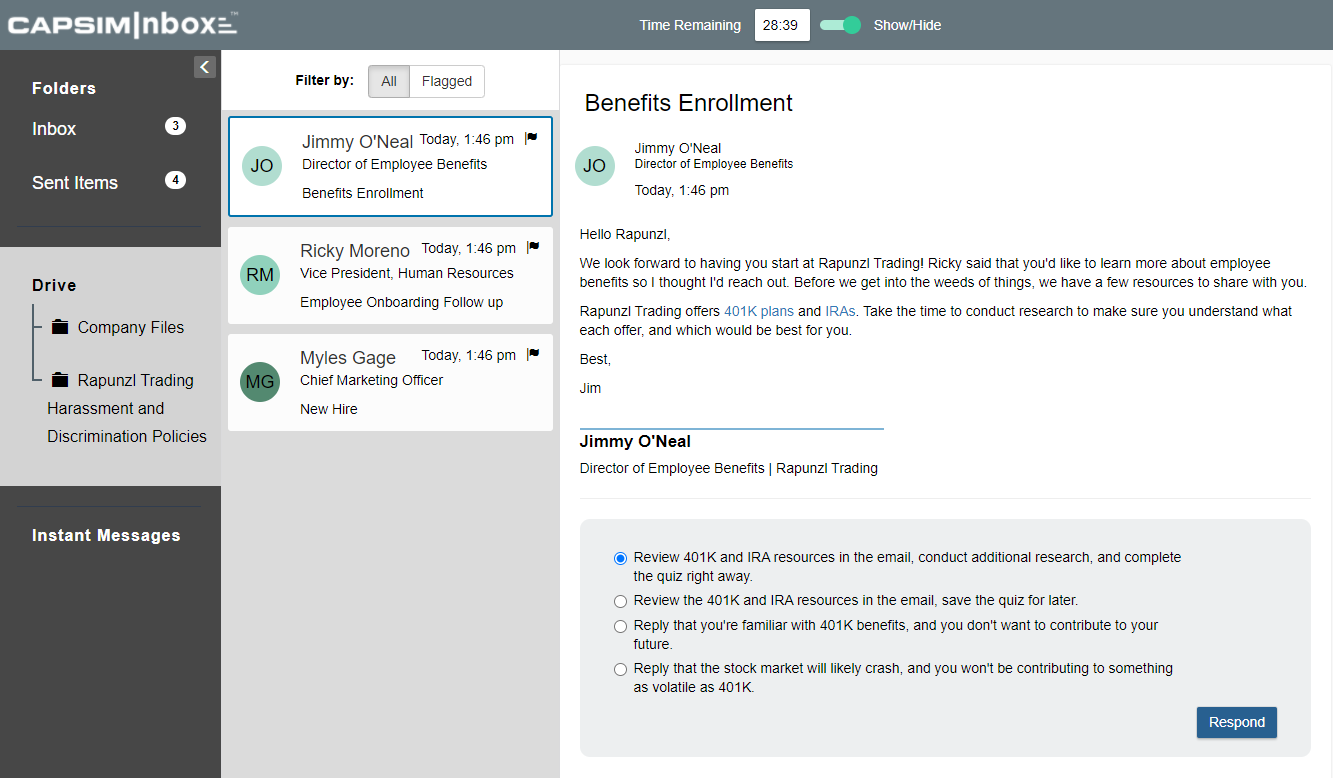This screenshot has width=1333, height=778.
Task: Click the flag icon on Myles Gage's email
Action: pyautogui.click(x=533, y=355)
